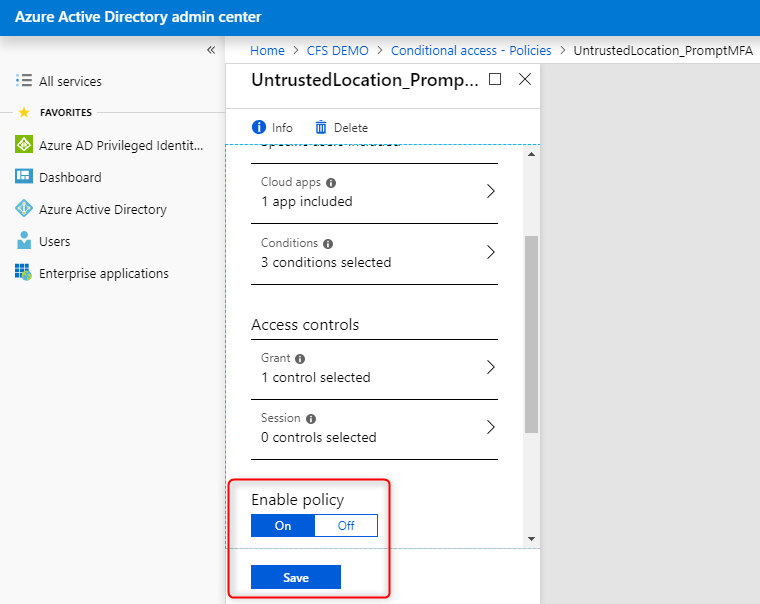The height and width of the screenshot is (604, 760).
Task: Click '3 conditions selected' text
Action: [326, 262]
